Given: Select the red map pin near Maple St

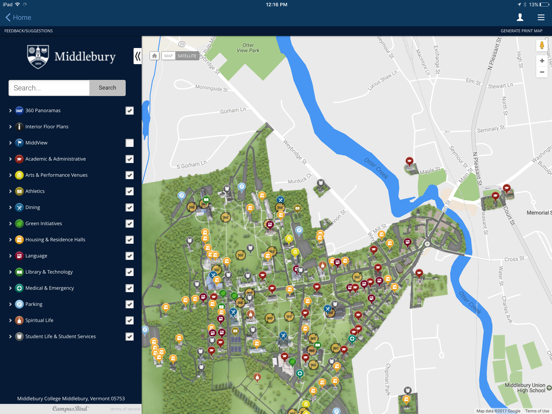Looking at the screenshot, I should [409, 162].
